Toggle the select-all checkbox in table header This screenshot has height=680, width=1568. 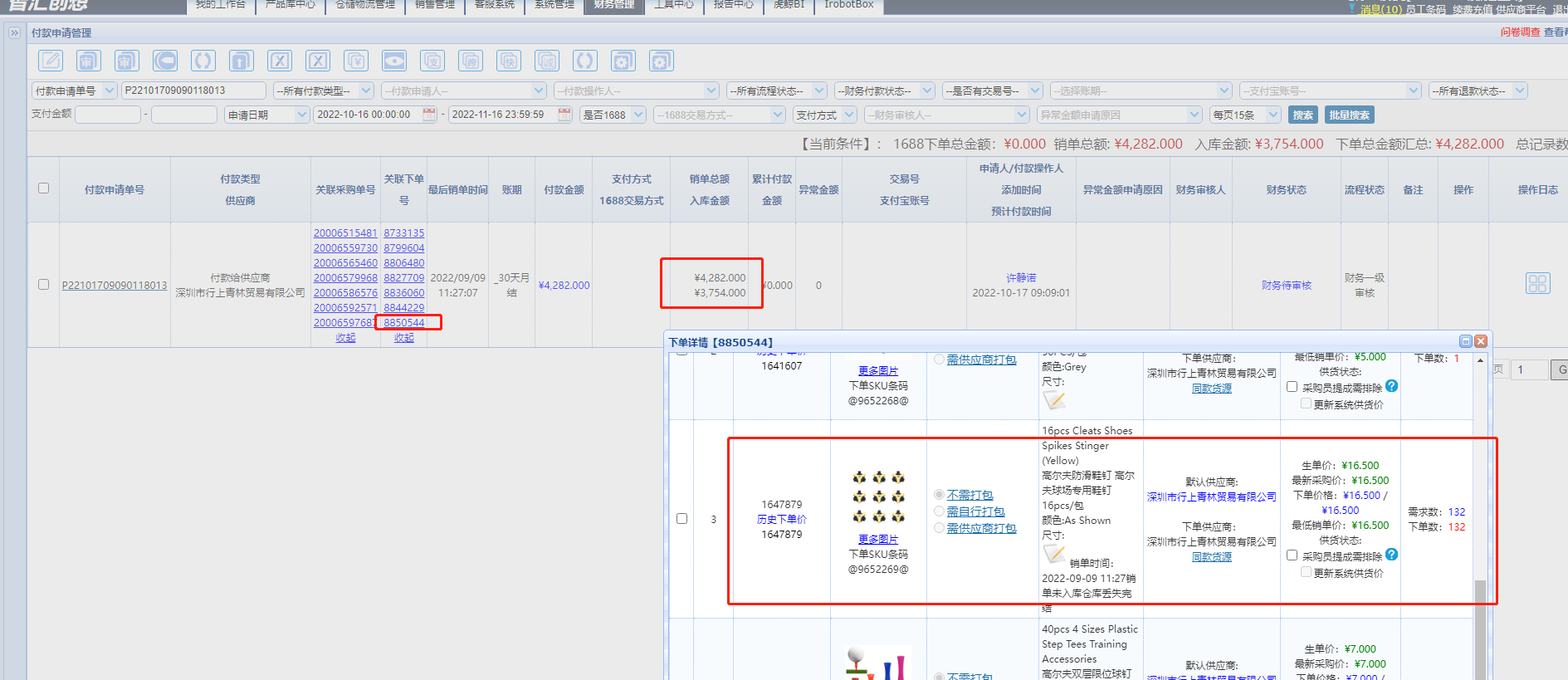43,188
